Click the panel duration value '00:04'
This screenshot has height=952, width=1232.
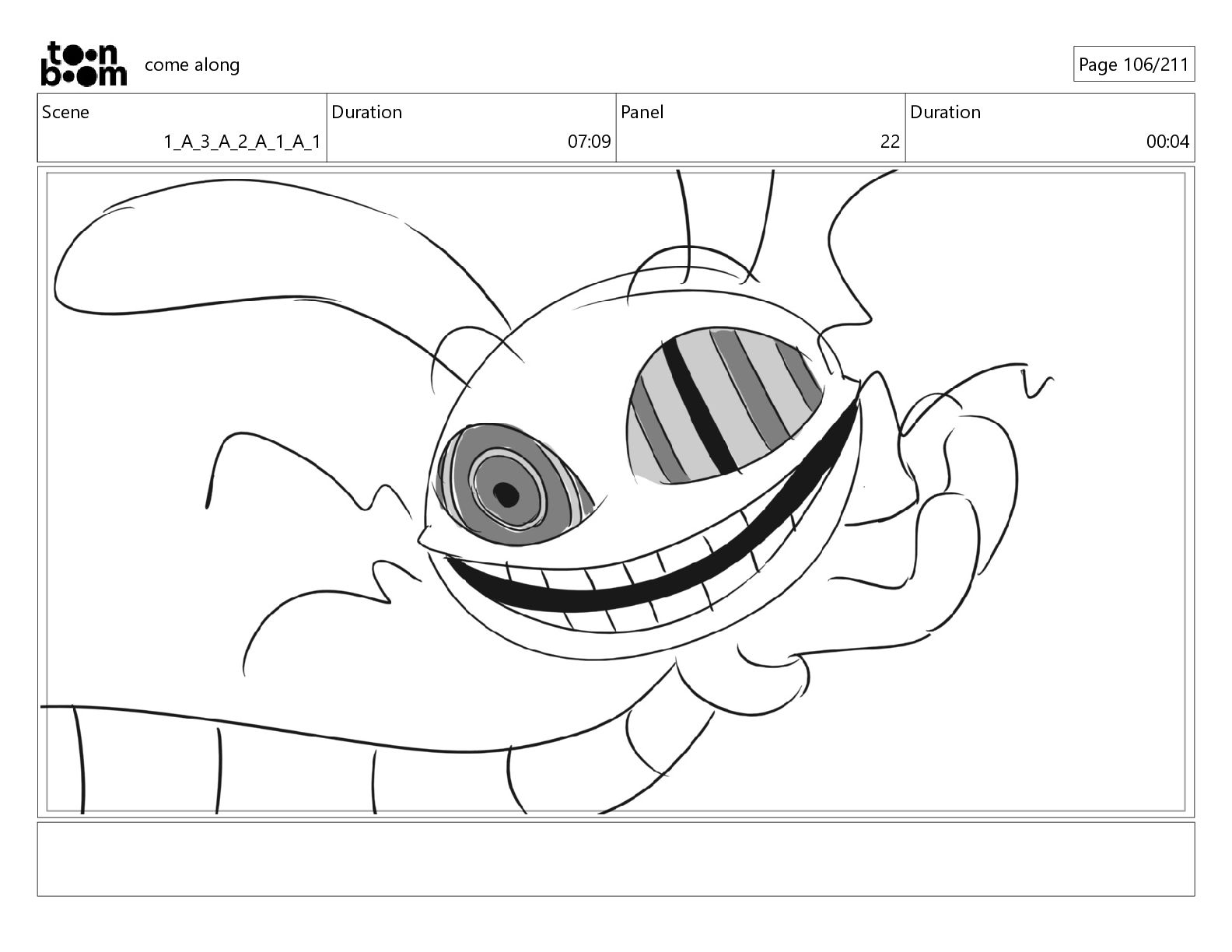pos(1167,142)
